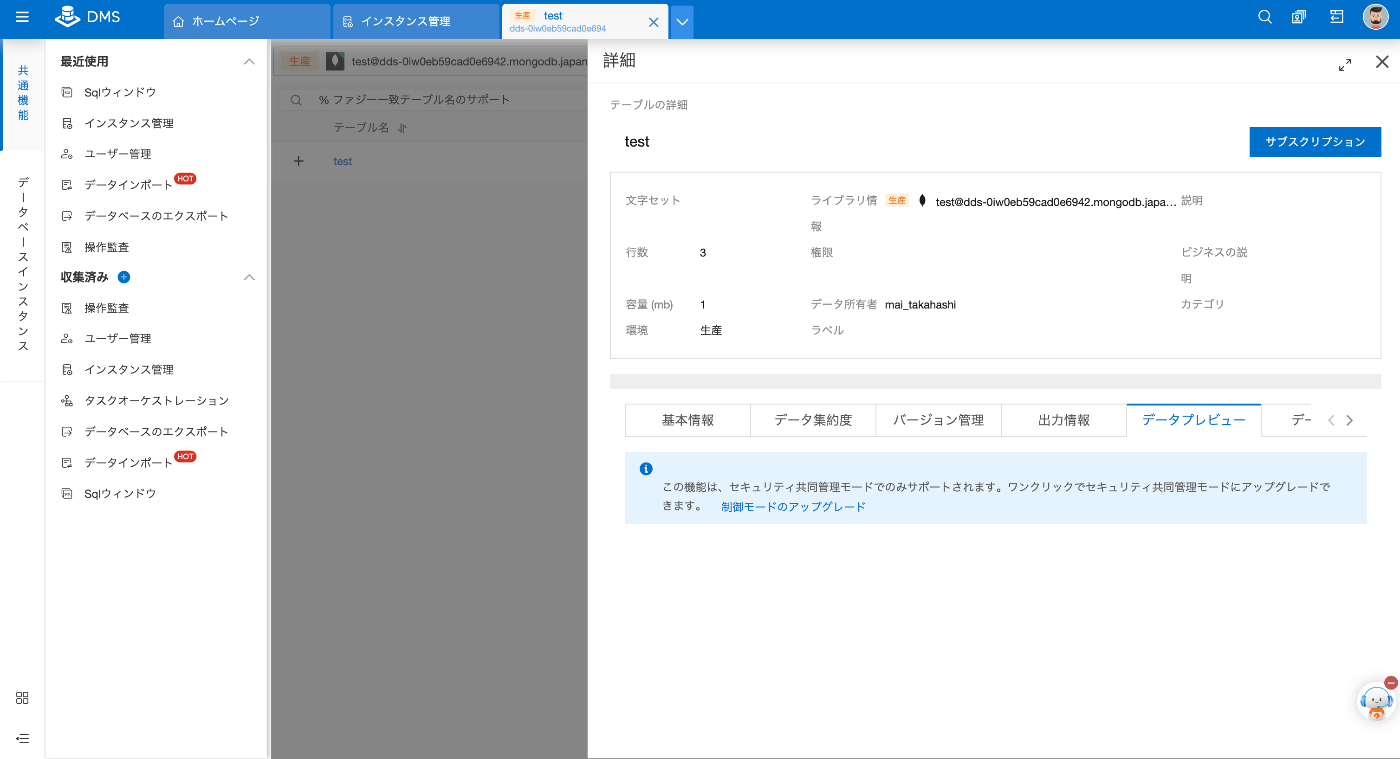The height and width of the screenshot is (759, 1400).
Task: Open Sqlウィンドウ under 最近使用
Action: (x=120, y=92)
